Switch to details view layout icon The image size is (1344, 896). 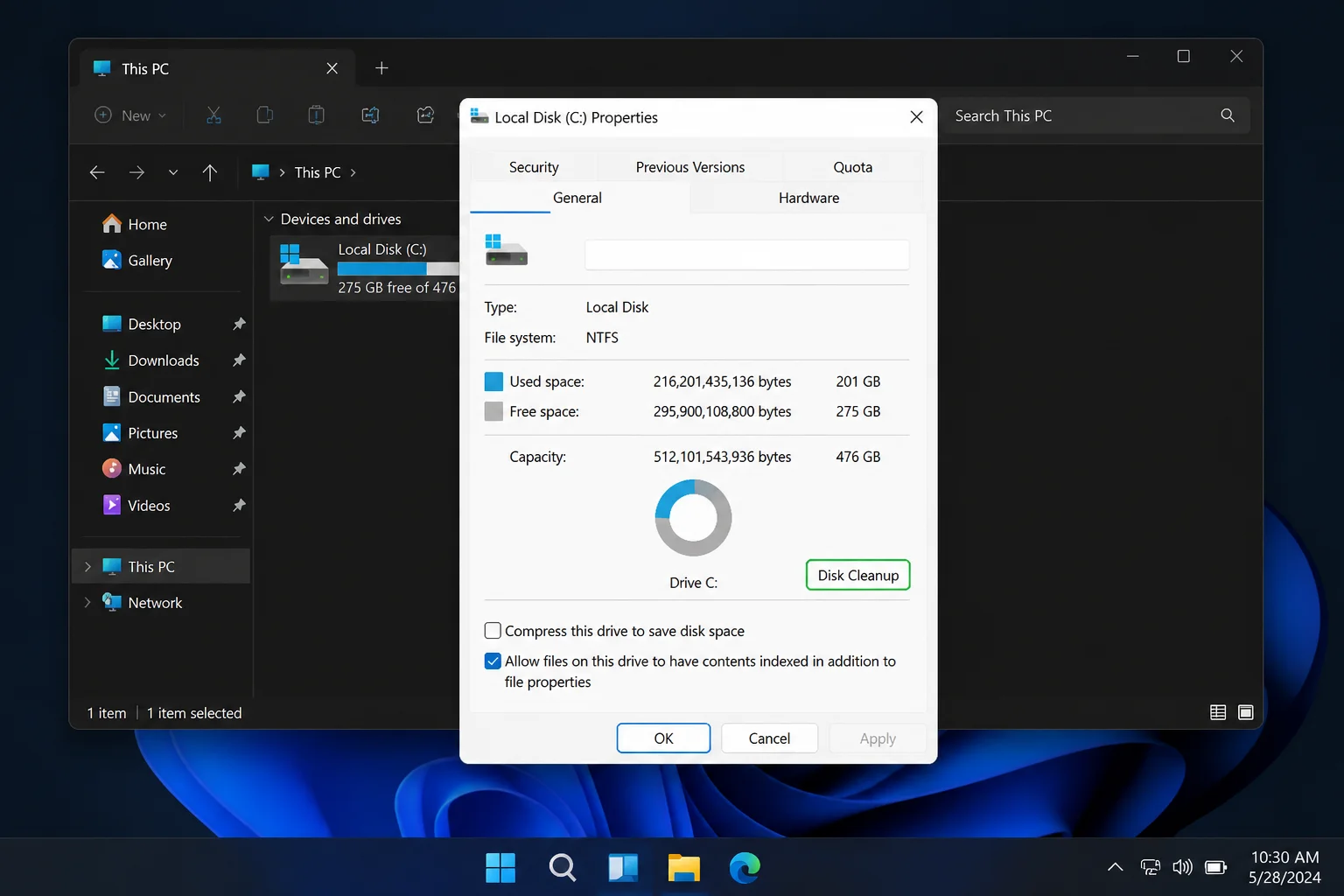pos(1218,712)
